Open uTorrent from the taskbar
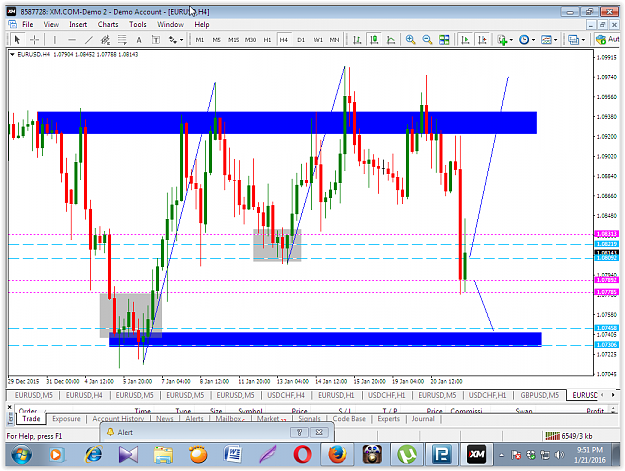Screen dimensions: 625x471 click(407, 454)
